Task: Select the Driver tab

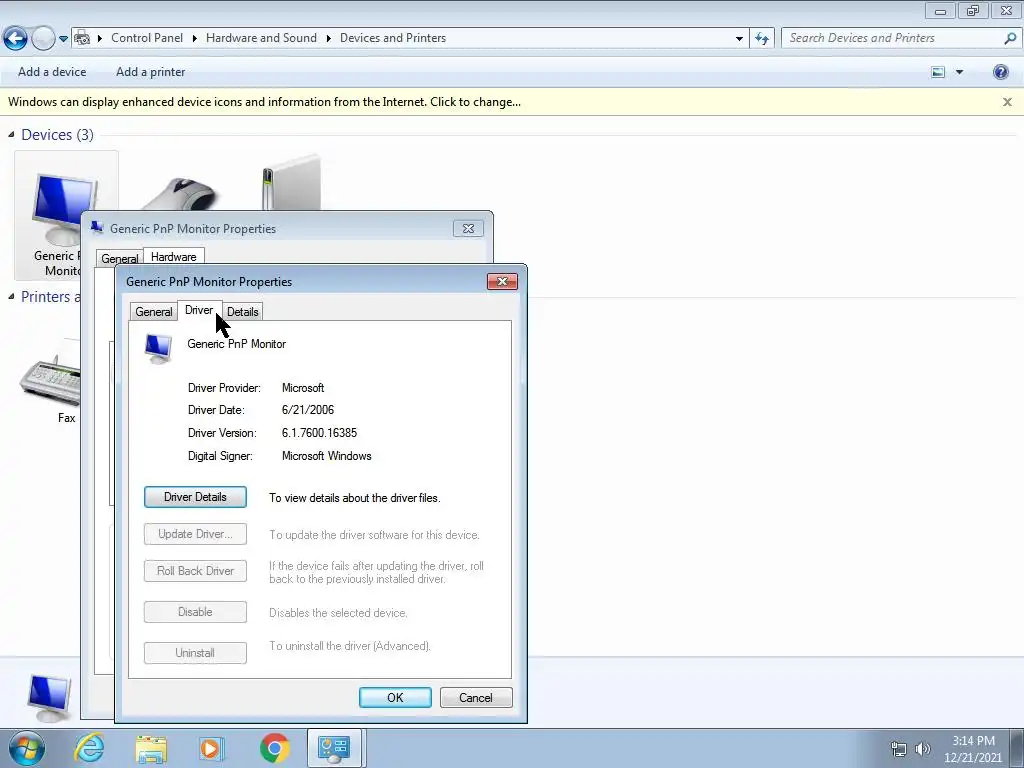Action: pyautogui.click(x=199, y=310)
